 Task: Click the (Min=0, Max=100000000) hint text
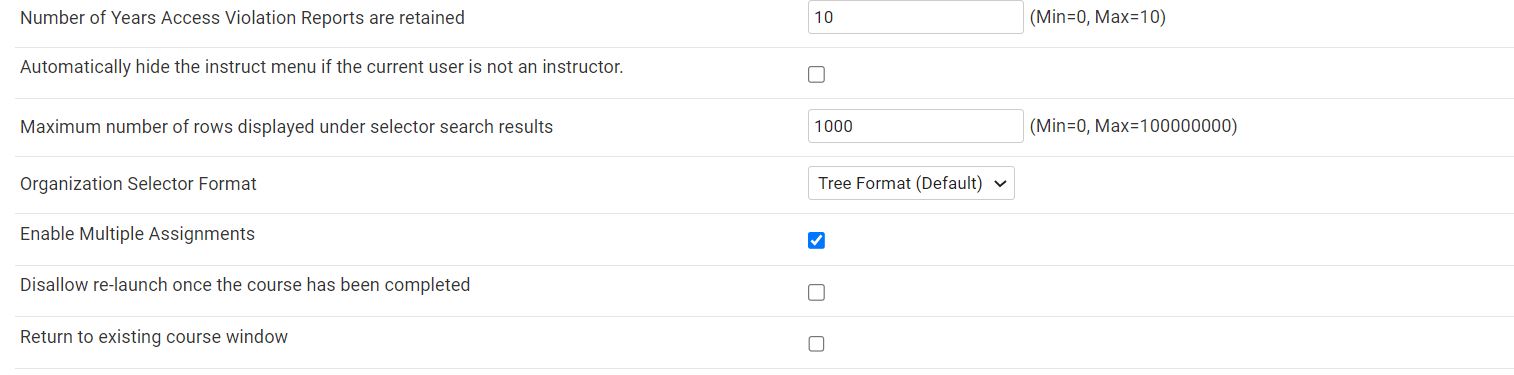coord(1133,126)
